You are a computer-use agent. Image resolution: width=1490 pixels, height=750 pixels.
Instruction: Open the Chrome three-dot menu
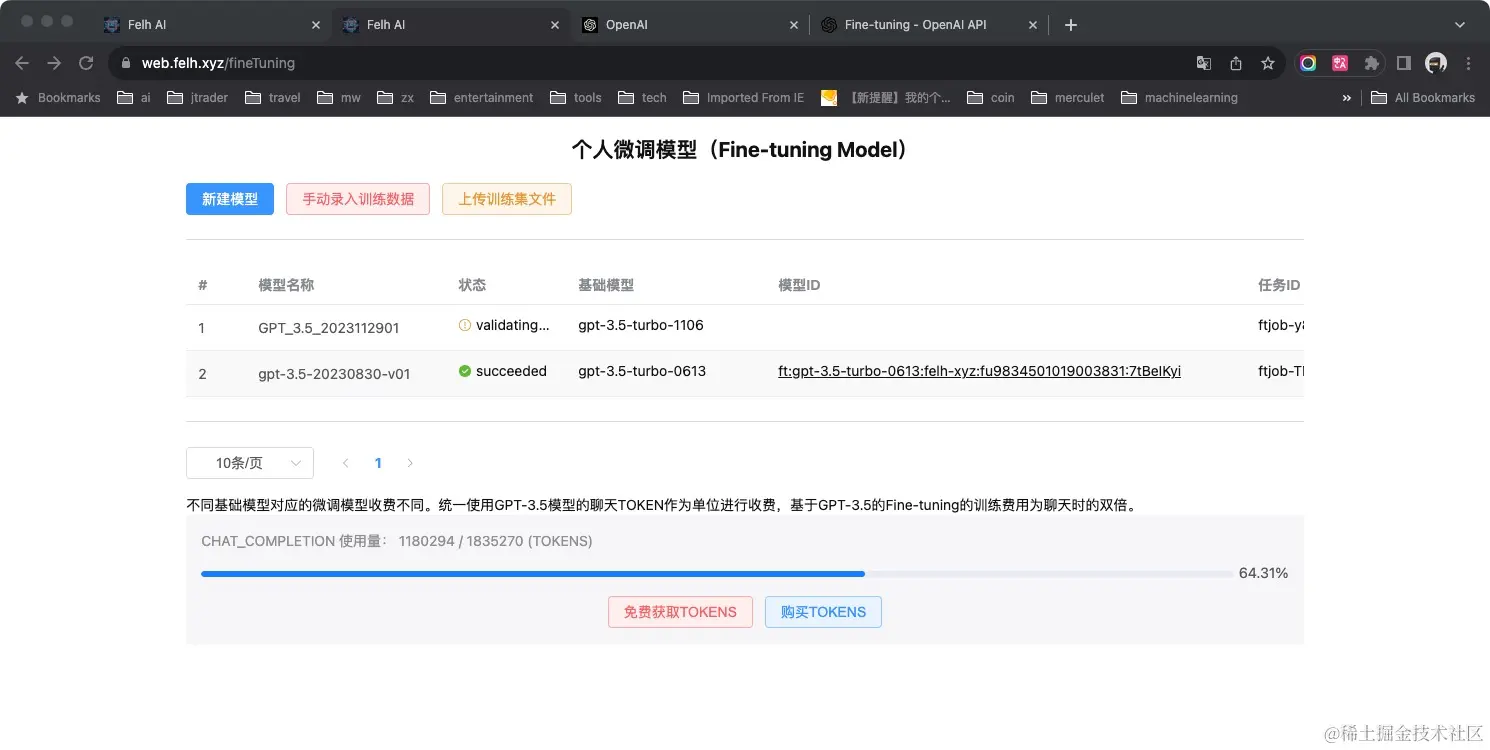tap(1467, 62)
